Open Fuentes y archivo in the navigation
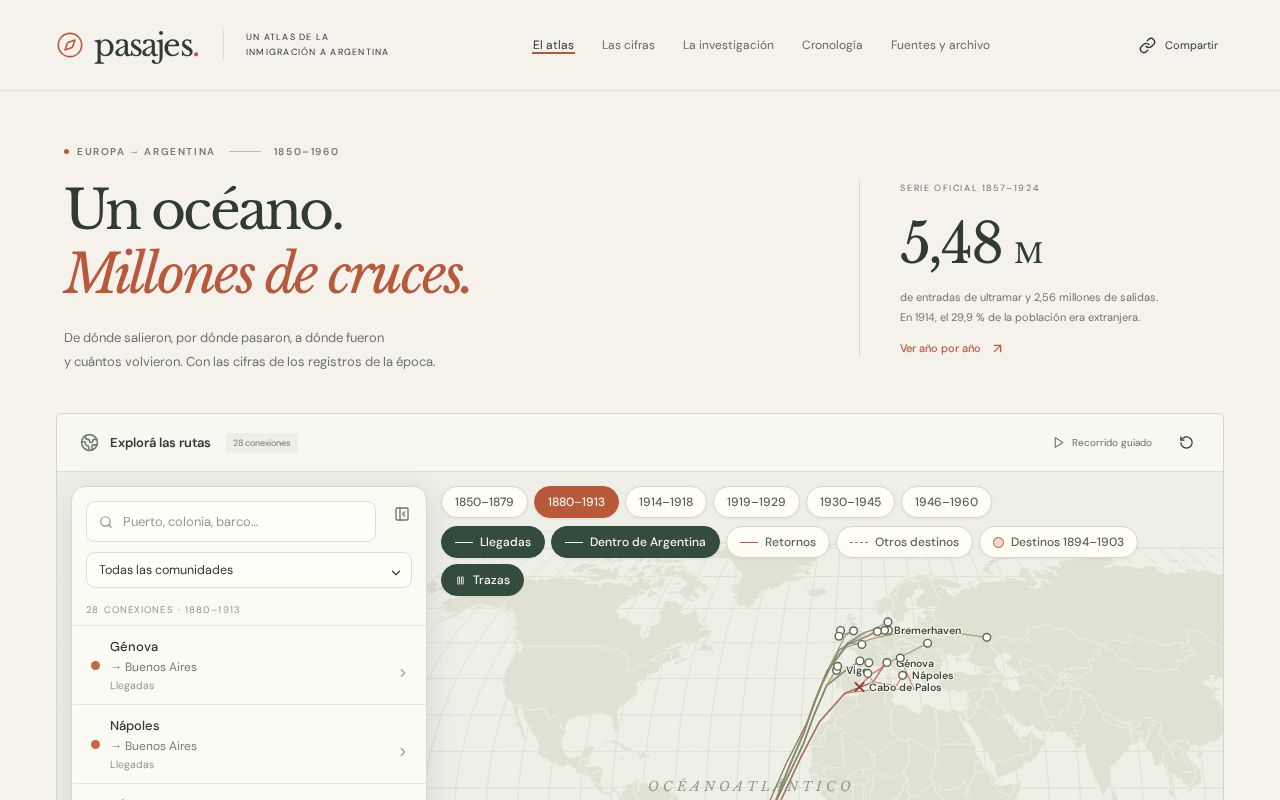Viewport: 1280px width, 800px height. tap(940, 45)
